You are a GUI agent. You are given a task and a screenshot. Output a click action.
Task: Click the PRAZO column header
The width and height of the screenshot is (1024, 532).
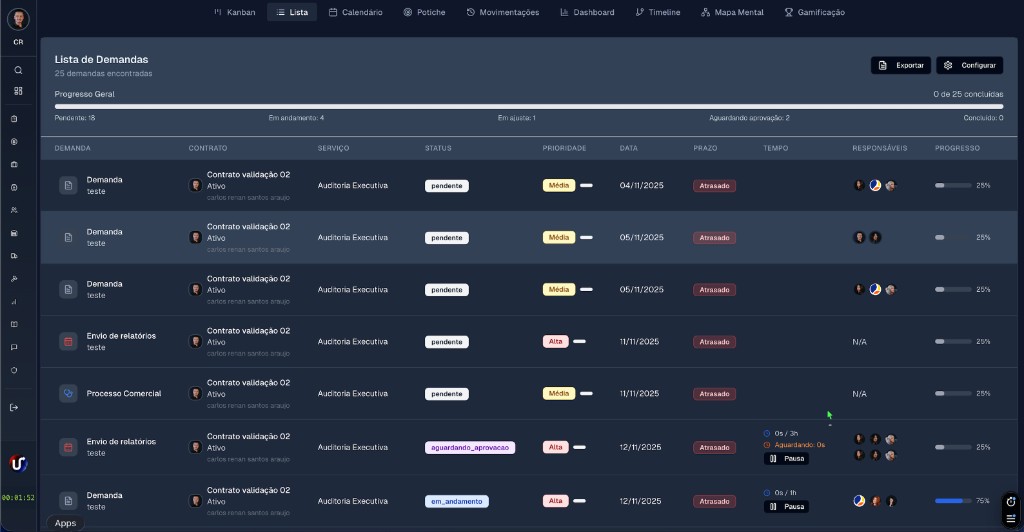(x=705, y=148)
